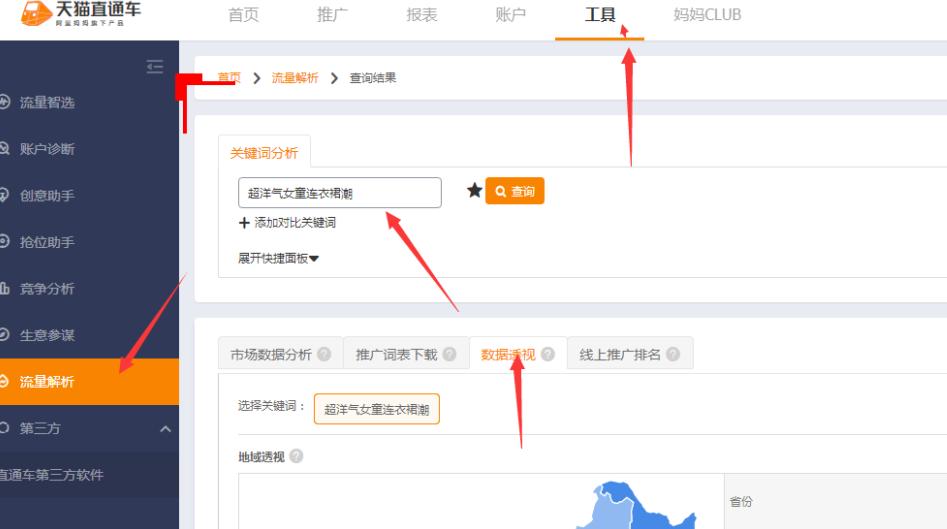Viewport: 947px width, 529px height.
Task: Select the 关键词分析 tab
Action: pyautogui.click(x=264, y=153)
